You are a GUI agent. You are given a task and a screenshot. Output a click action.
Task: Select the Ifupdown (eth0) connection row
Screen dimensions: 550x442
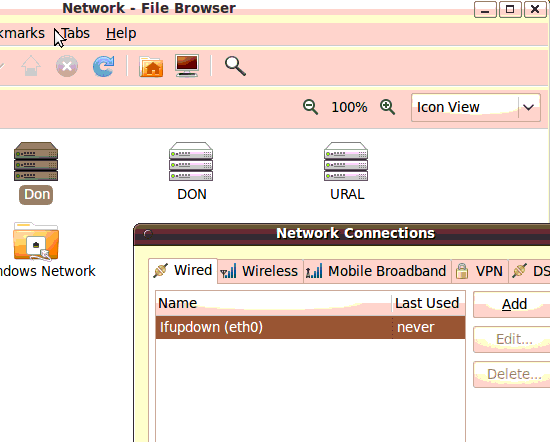[x=310, y=327]
